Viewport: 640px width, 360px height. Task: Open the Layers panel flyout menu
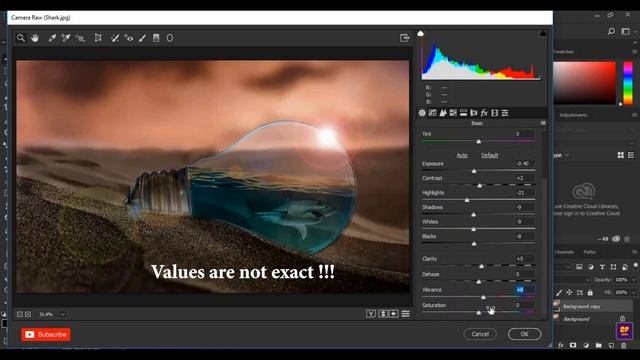(635, 252)
